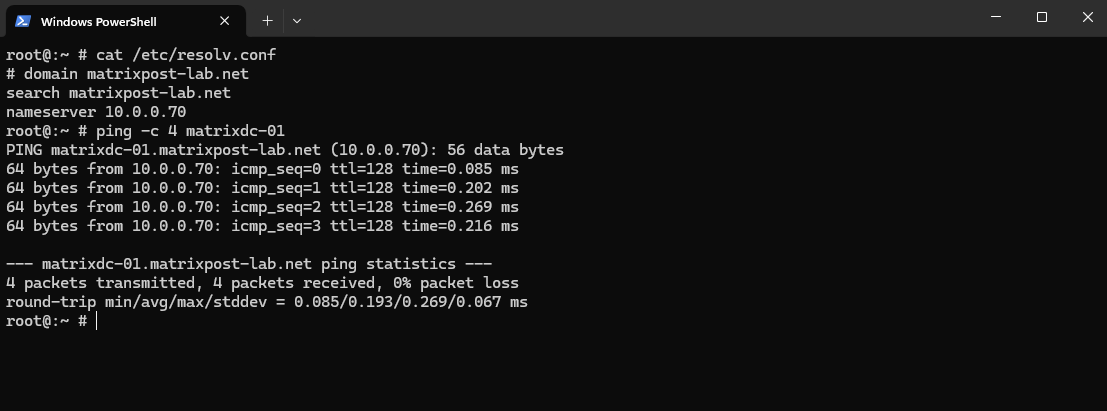
Task: Click the ping -c 4 matrixdc-01 command
Action: point(191,131)
